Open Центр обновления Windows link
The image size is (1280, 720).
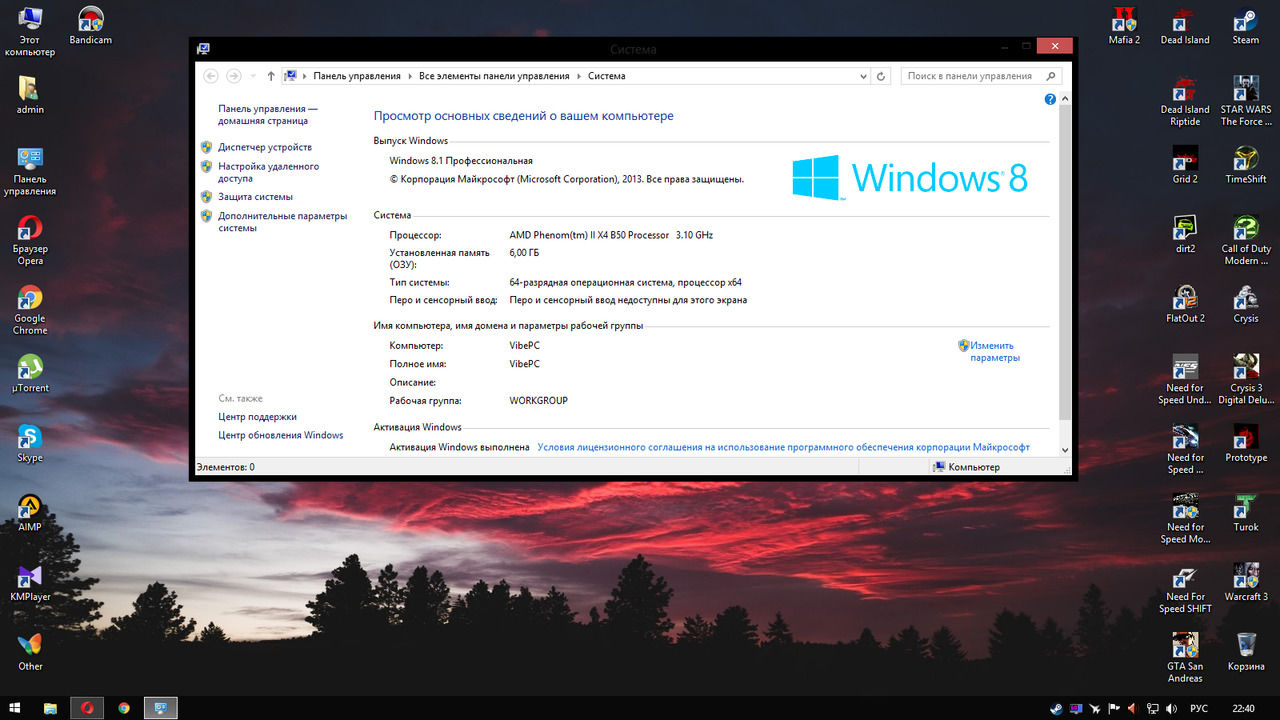[x=281, y=435]
